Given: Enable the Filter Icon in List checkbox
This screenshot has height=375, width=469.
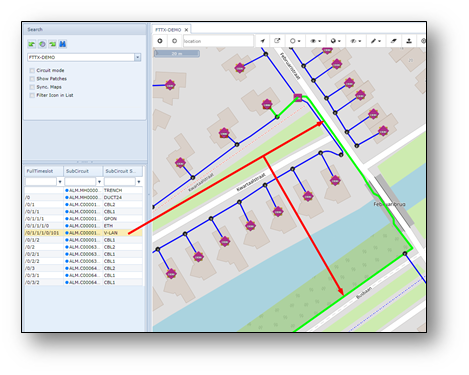Looking at the screenshot, I should (x=32, y=95).
